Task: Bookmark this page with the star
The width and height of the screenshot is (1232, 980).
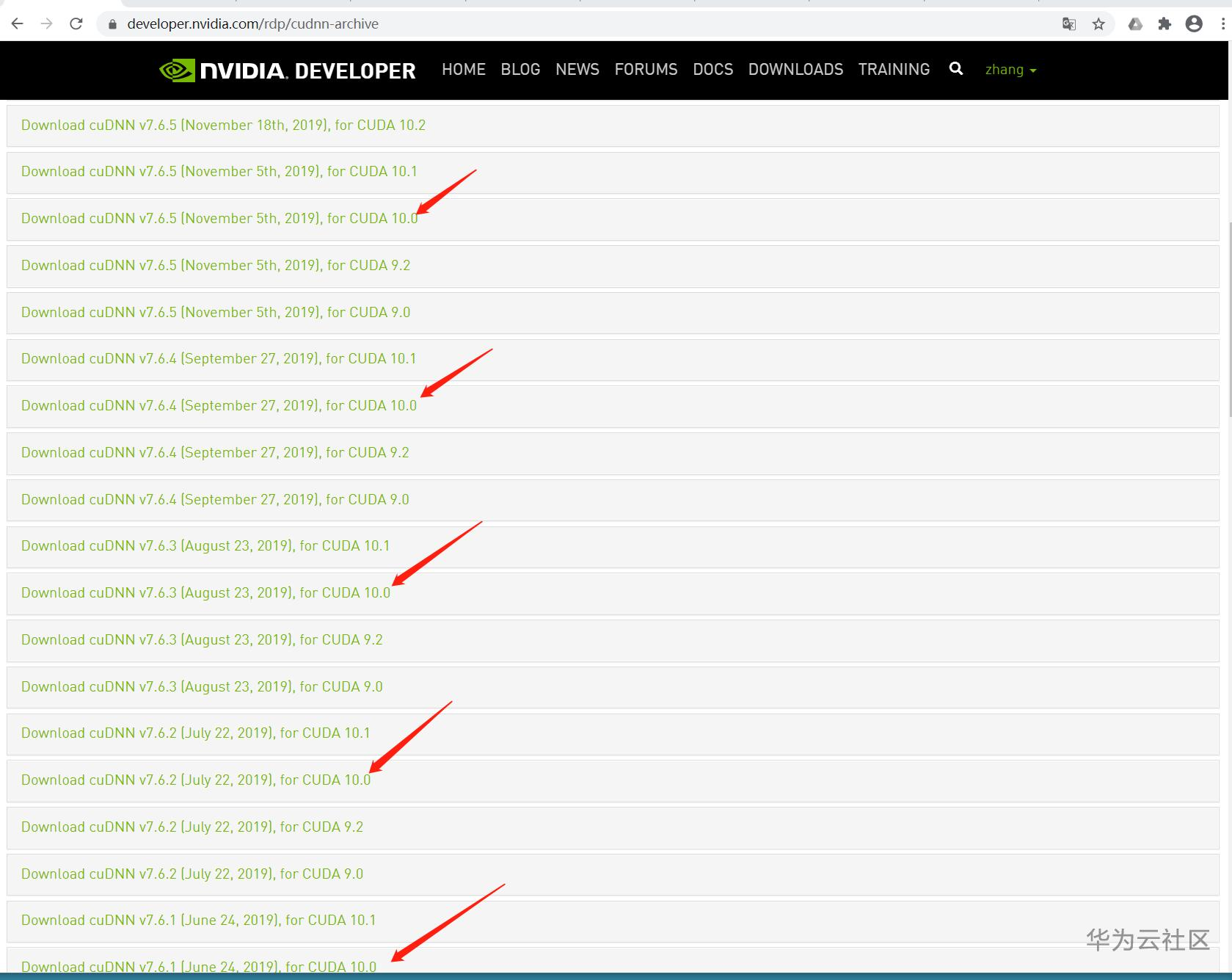Action: click(x=1098, y=24)
